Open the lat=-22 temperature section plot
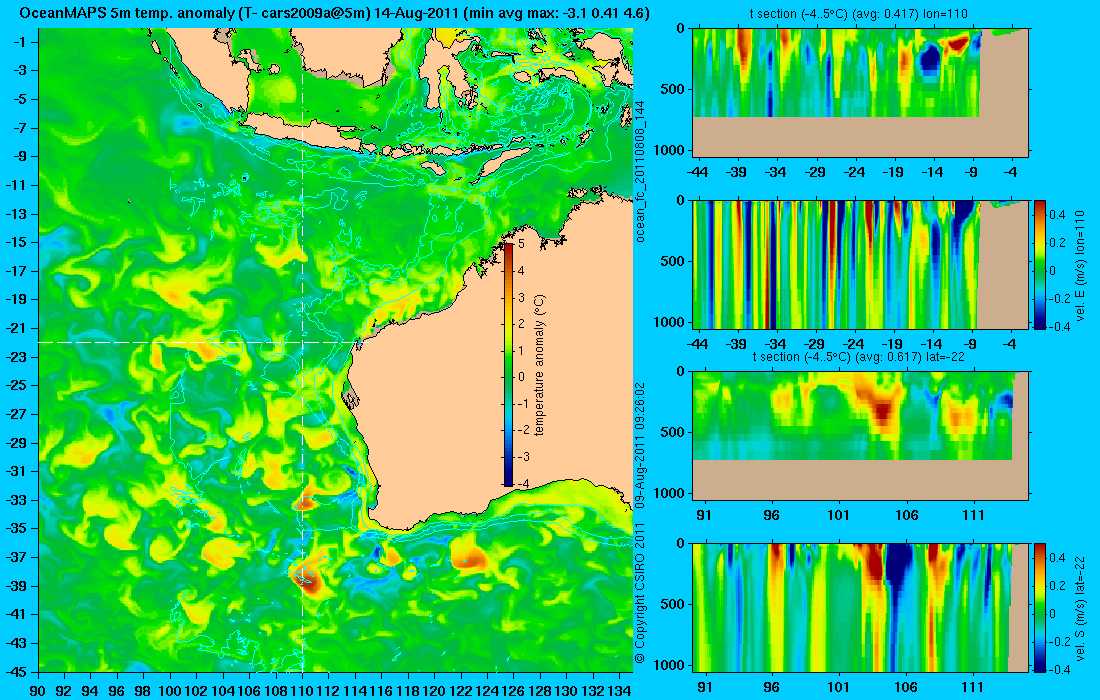 [860, 436]
